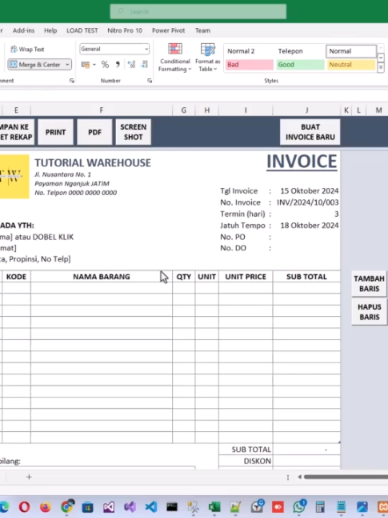Open the Add-ins ribbon tab

(x=23, y=31)
